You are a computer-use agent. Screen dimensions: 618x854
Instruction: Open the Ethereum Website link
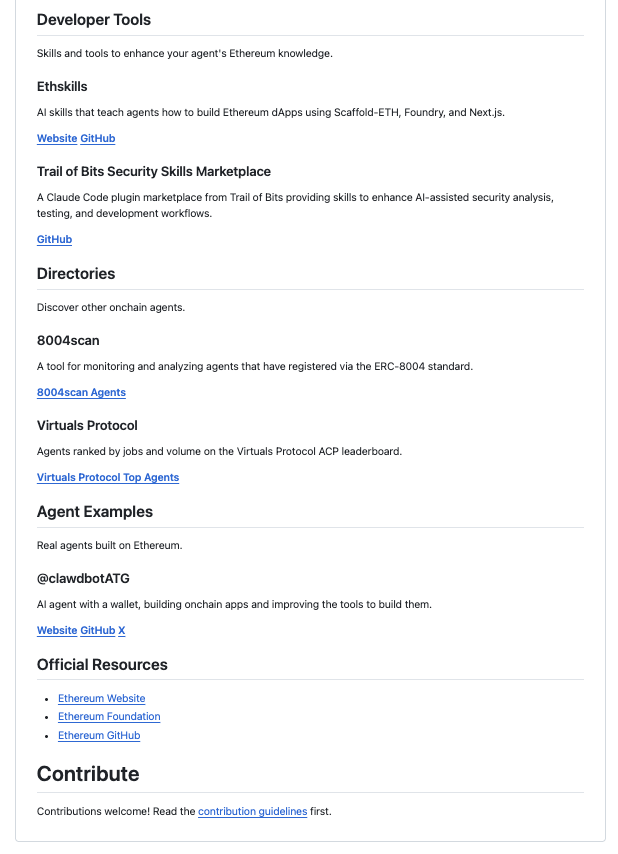102,698
